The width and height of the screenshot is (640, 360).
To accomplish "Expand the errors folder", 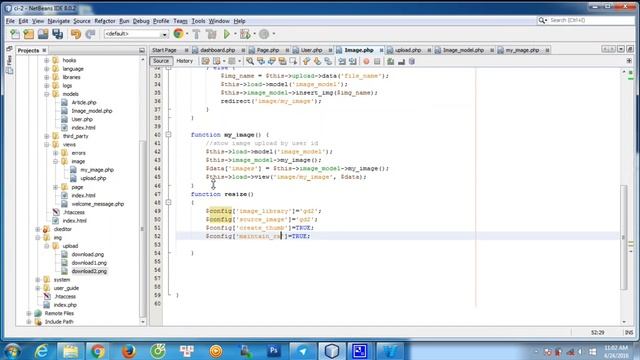I will coord(56,153).
